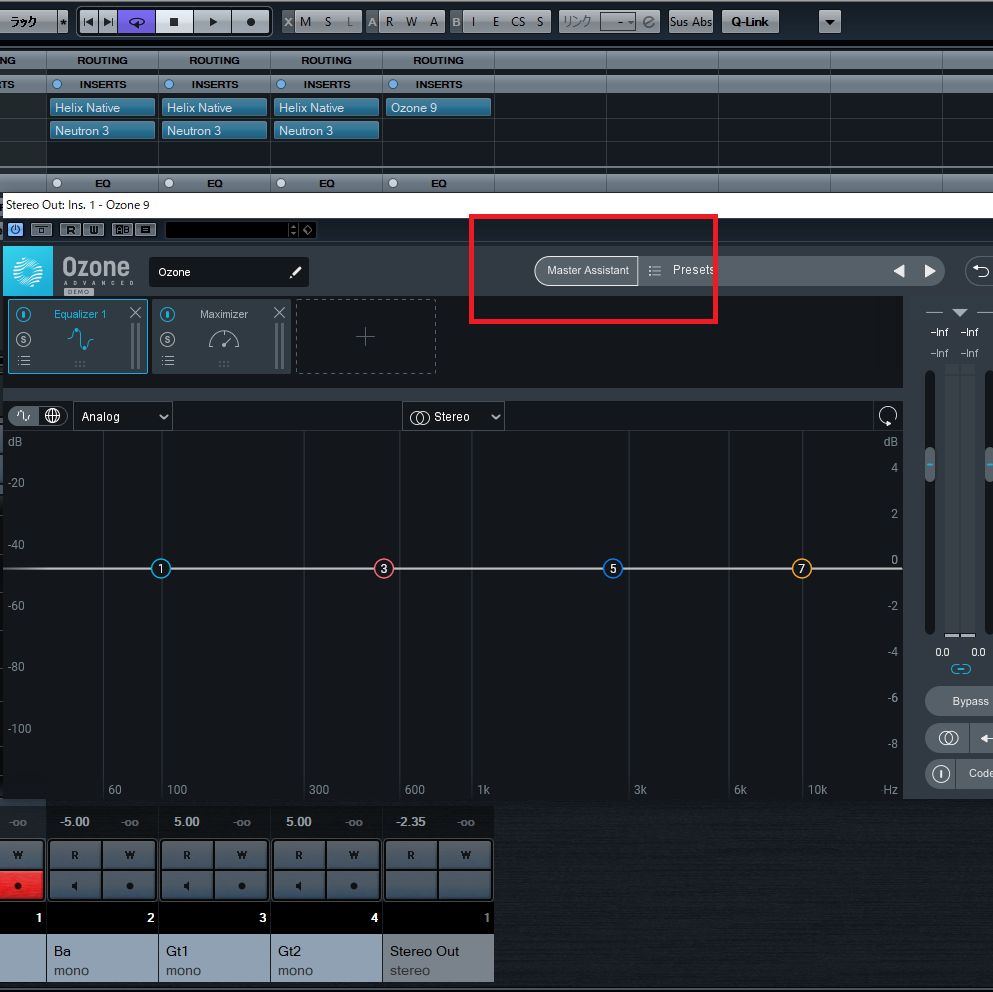Screen dimensions: 993x992
Task: Click the Q-Link button
Action: 750,22
